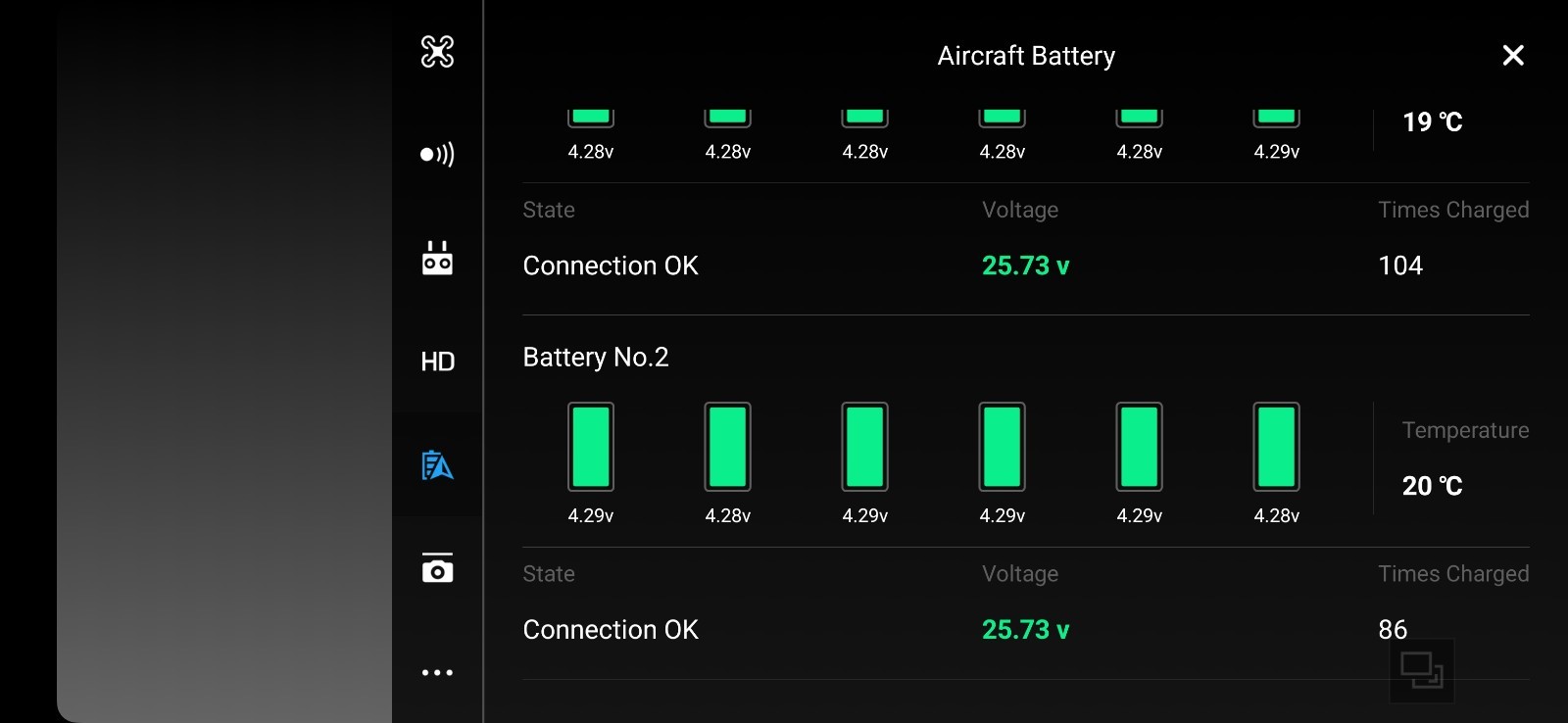Image resolution: width=1568 pixels, height=723 pixels.
Task: Tap the 19 °C temperature reading
Action: (1432, 122)
